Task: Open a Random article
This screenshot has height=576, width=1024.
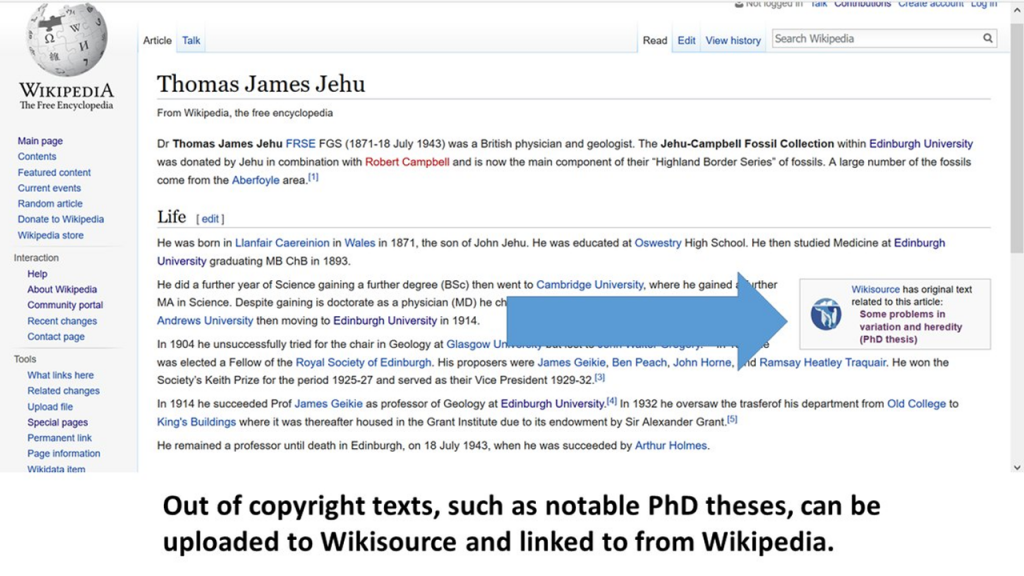Action: [x=50, y=204]
